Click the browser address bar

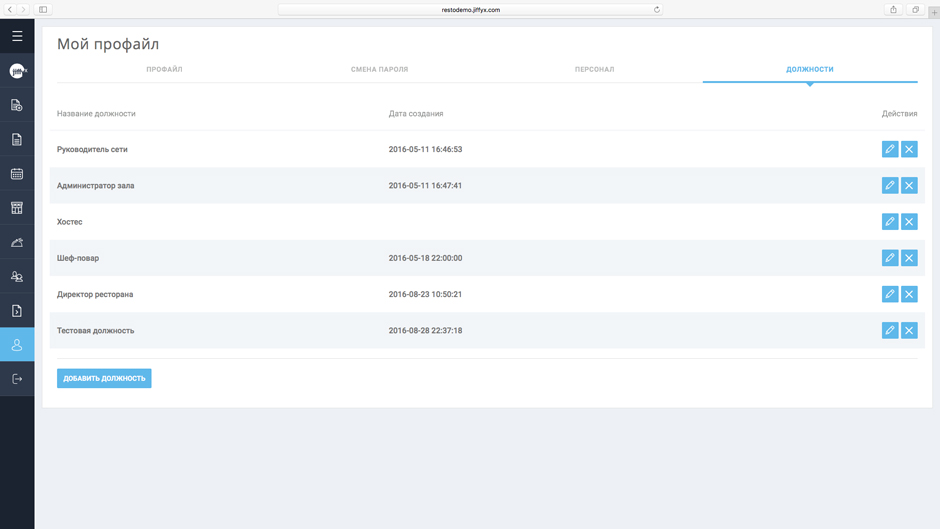click(x=470, y=10)
